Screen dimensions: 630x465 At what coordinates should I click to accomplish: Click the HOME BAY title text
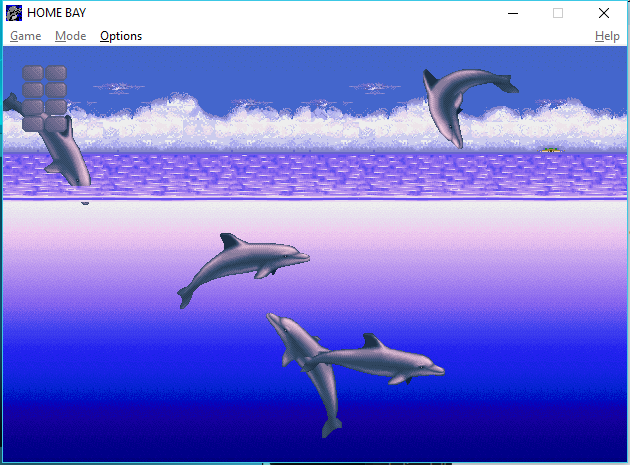pyautogui.click(x=57, y=13)
